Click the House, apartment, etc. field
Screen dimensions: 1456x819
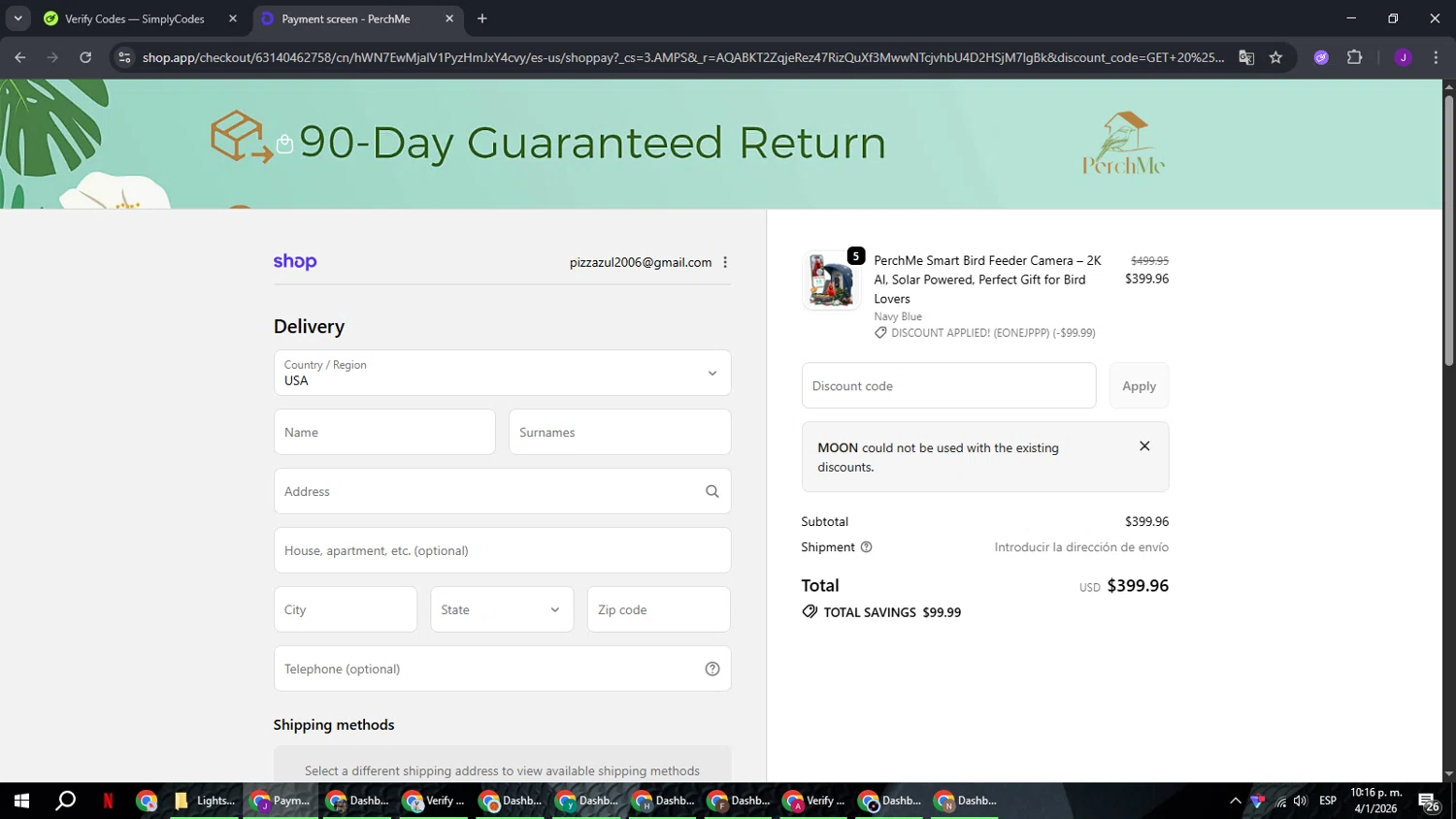pos(502,550)
